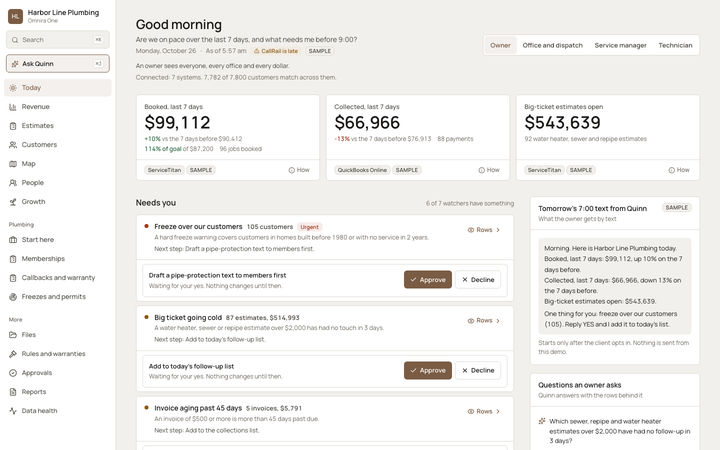Click the Growth icon in sidebar
The height and width of the screenshot is (450, 720).
click(x=13, y=202)
